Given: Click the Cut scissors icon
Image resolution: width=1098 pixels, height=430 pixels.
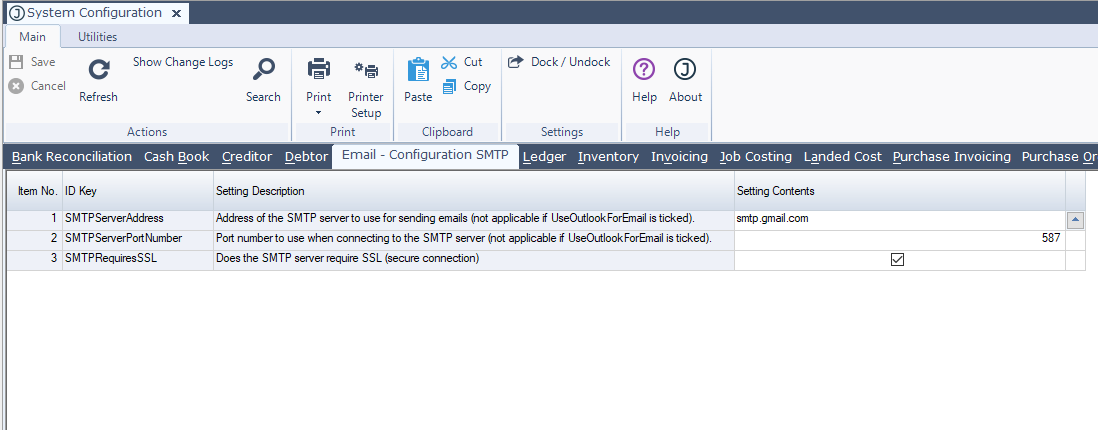Looking at the screenshot, I should click(x=449, y=62).
